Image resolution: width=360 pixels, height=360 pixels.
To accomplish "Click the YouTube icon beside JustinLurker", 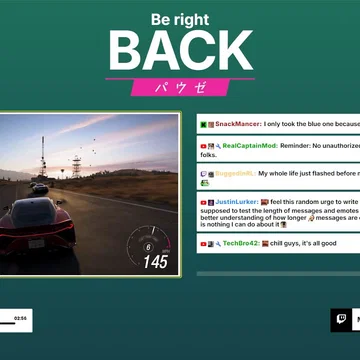I will click(x=203, y=202).
